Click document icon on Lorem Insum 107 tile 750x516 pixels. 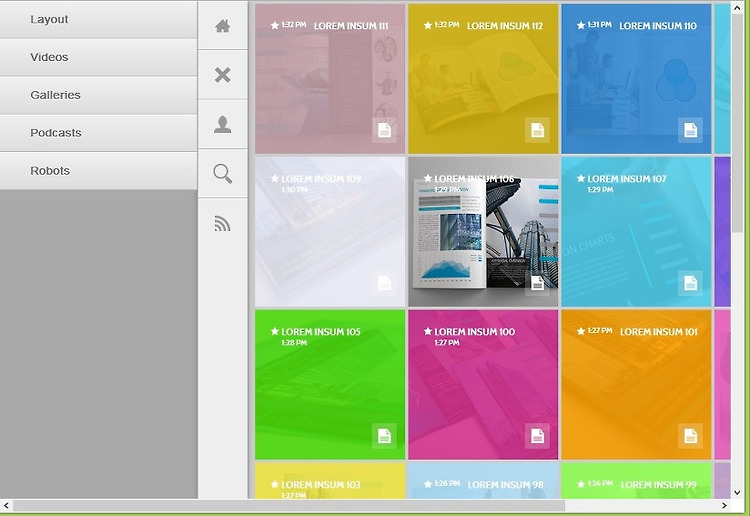click(x=690, y=283)
